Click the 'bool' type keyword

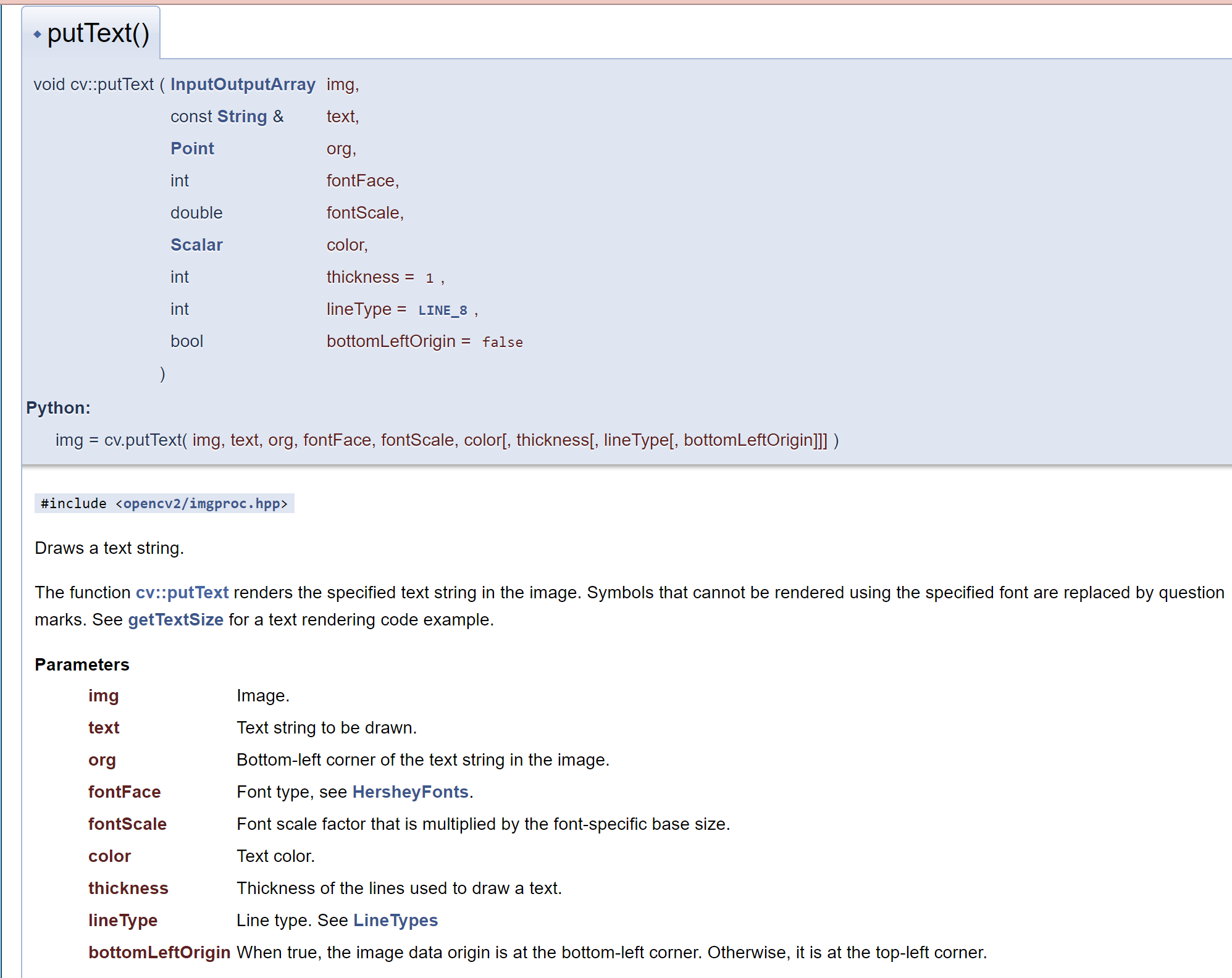coord(186,341)
